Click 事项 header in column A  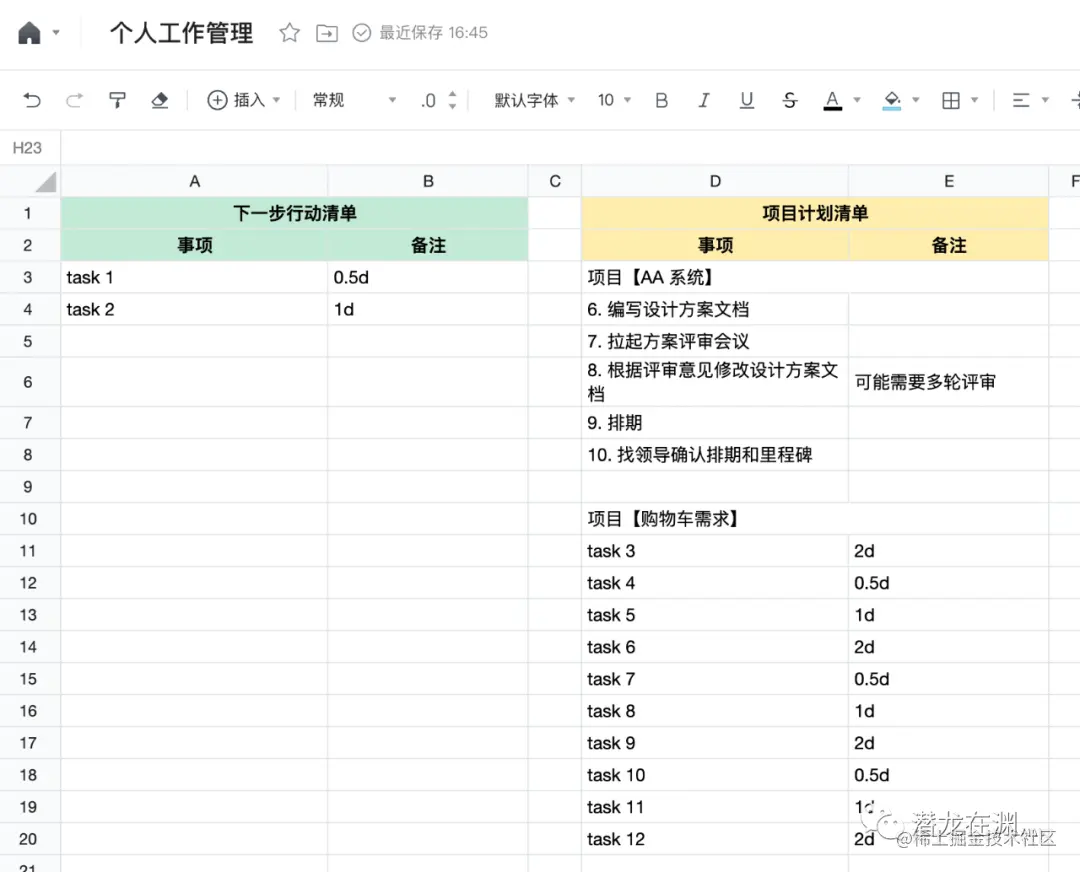pos(194,245)
